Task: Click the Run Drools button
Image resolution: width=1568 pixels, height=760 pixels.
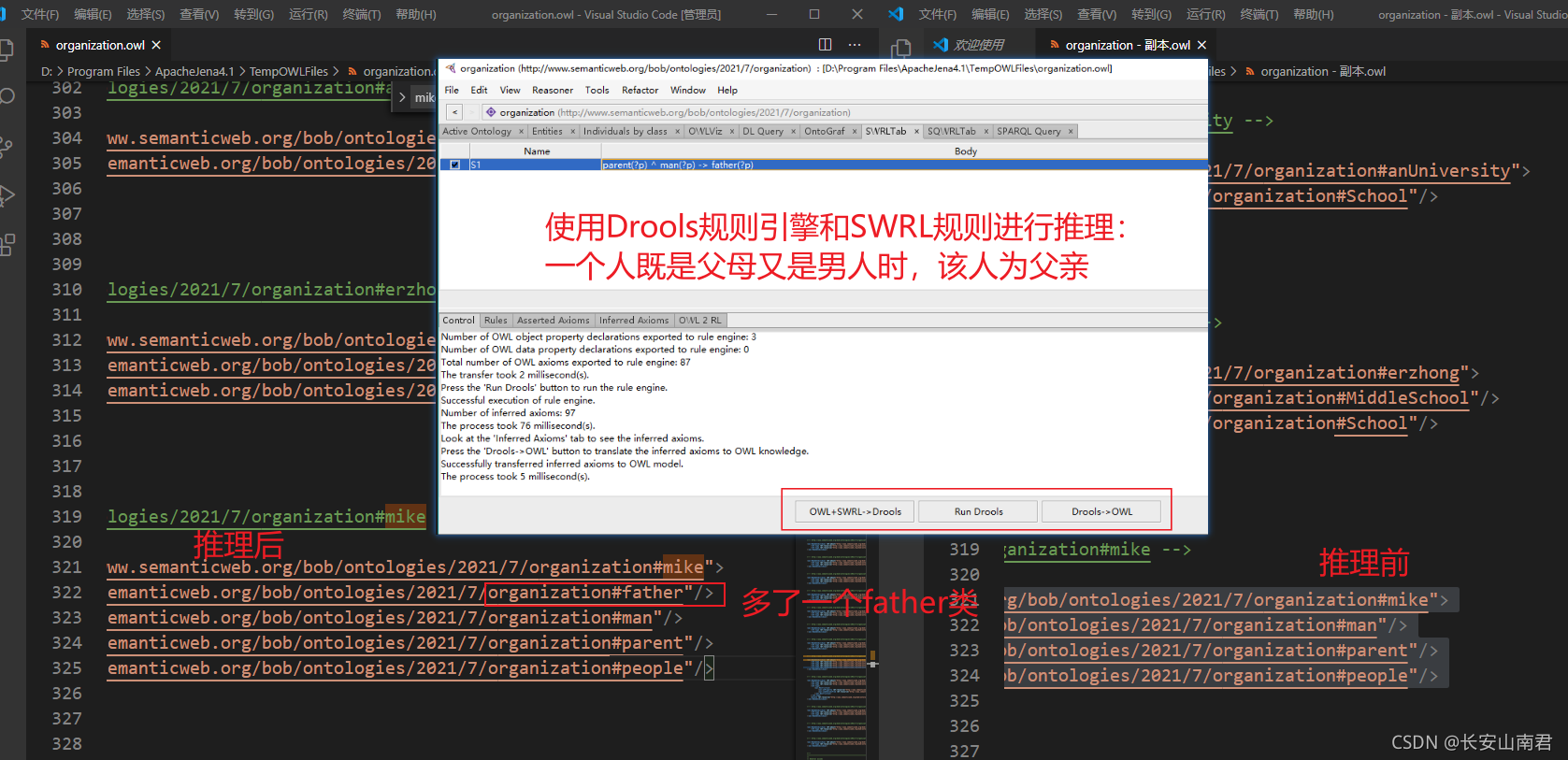Action: point(978,511)
